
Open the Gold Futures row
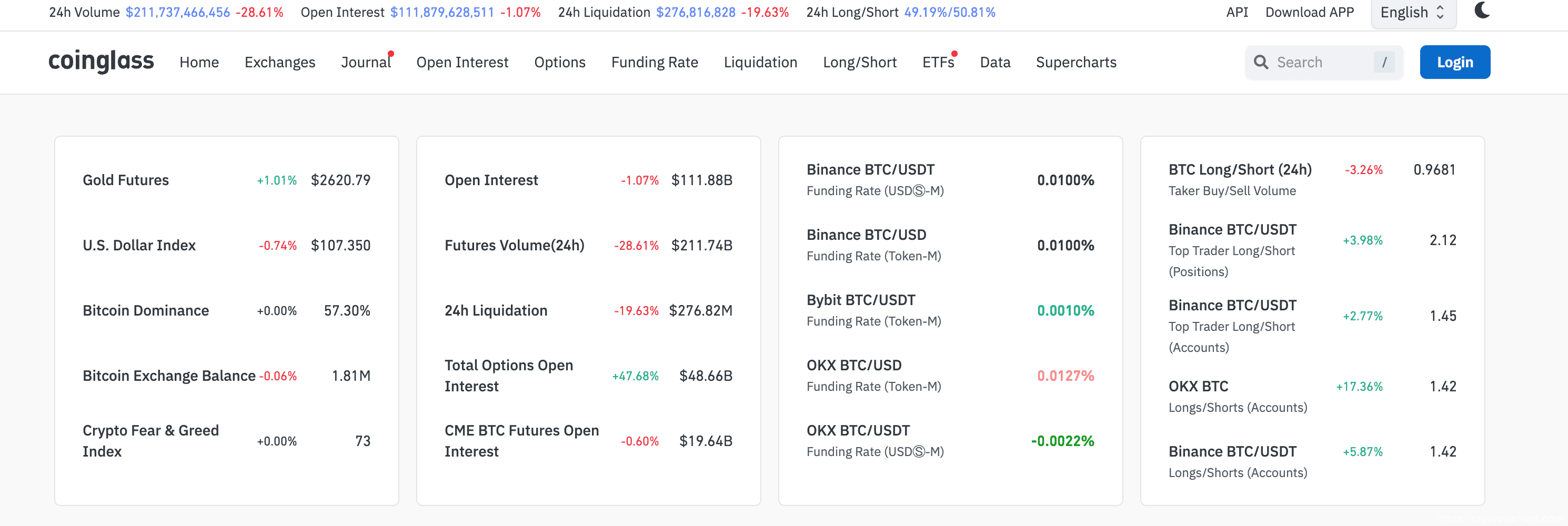click(126, 180)
